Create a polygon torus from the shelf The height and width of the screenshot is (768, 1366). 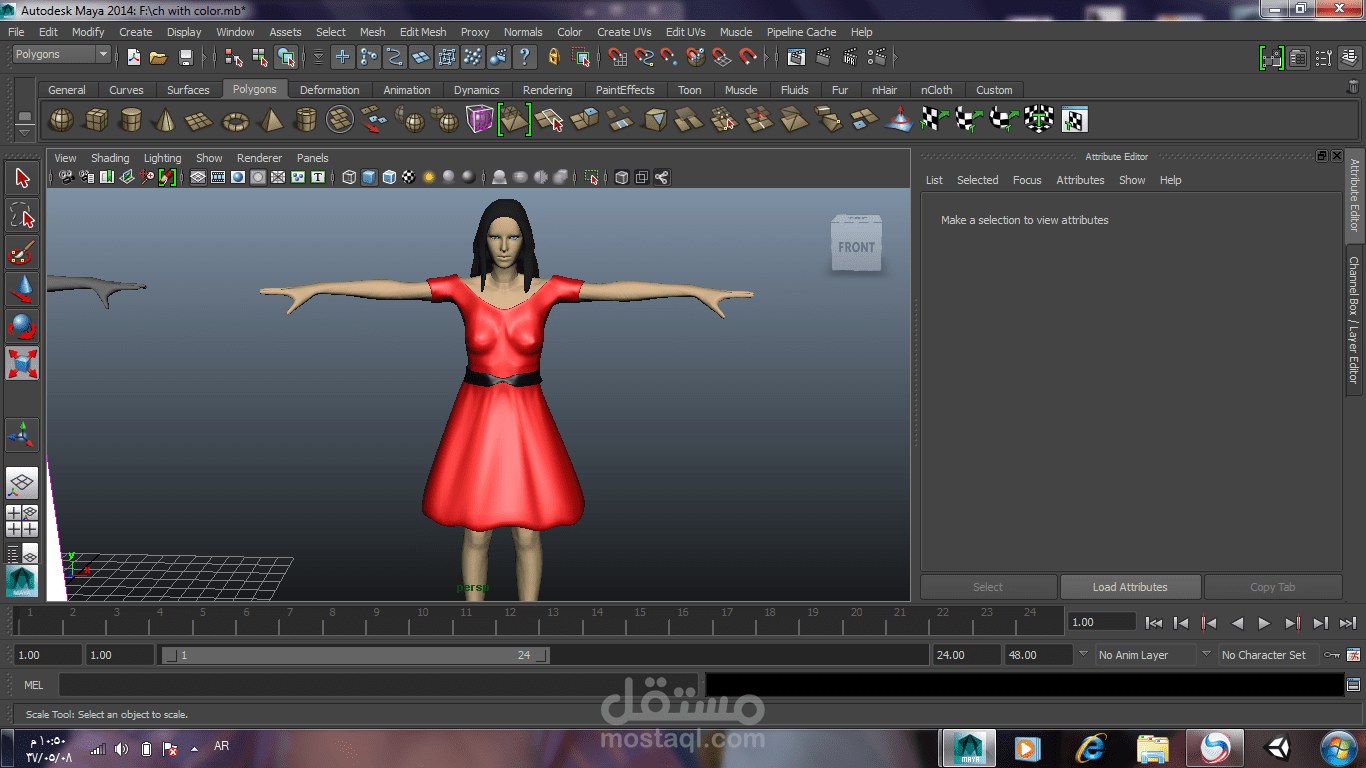pos(235,120)
